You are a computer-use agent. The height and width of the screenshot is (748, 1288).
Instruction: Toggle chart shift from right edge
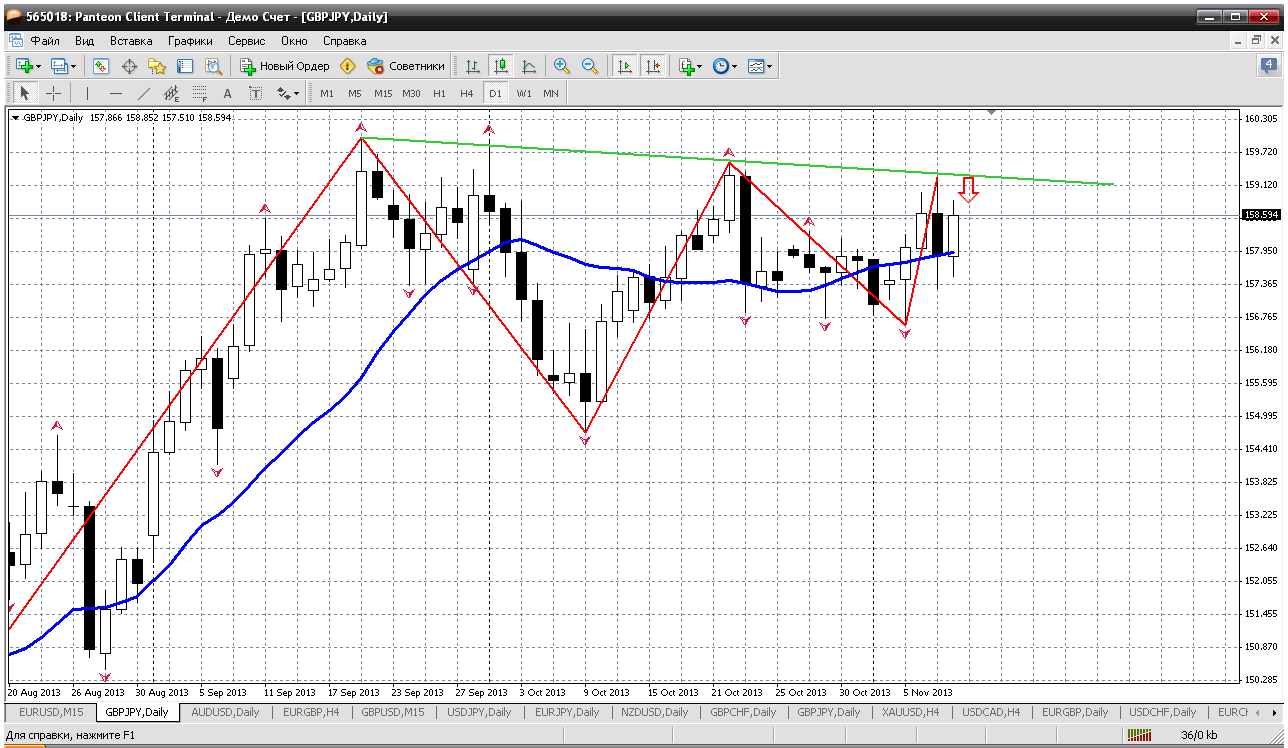(653, 66)
